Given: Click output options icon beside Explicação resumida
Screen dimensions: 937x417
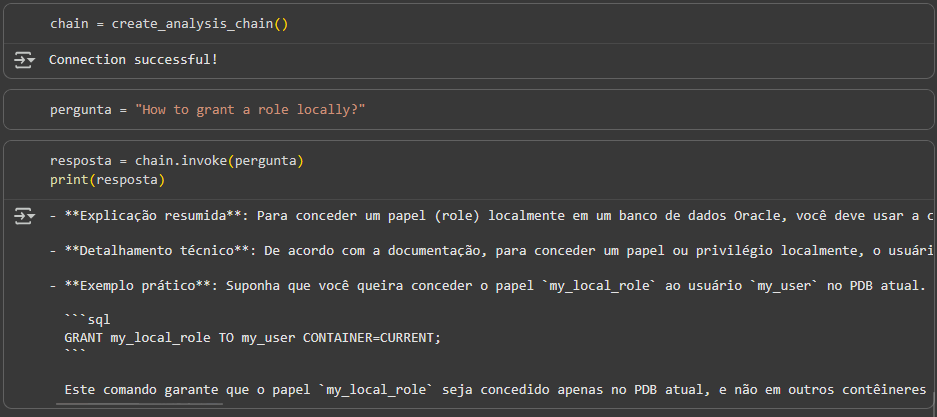Looking at the screenshot, I should tap(24, 216).
